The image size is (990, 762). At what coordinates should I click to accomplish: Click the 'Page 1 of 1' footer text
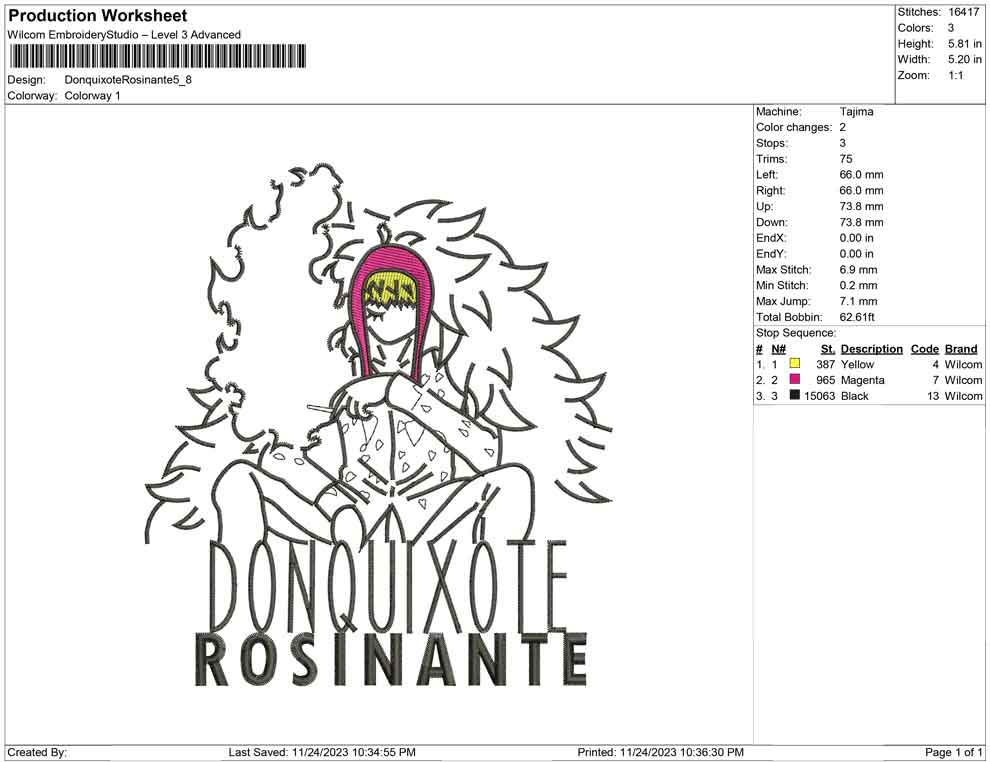click(x=954, y=752)
